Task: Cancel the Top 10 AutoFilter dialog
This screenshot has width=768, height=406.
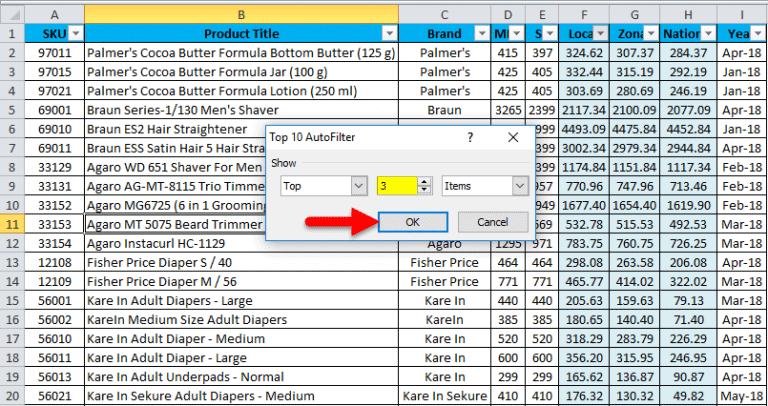Action: 492,222
